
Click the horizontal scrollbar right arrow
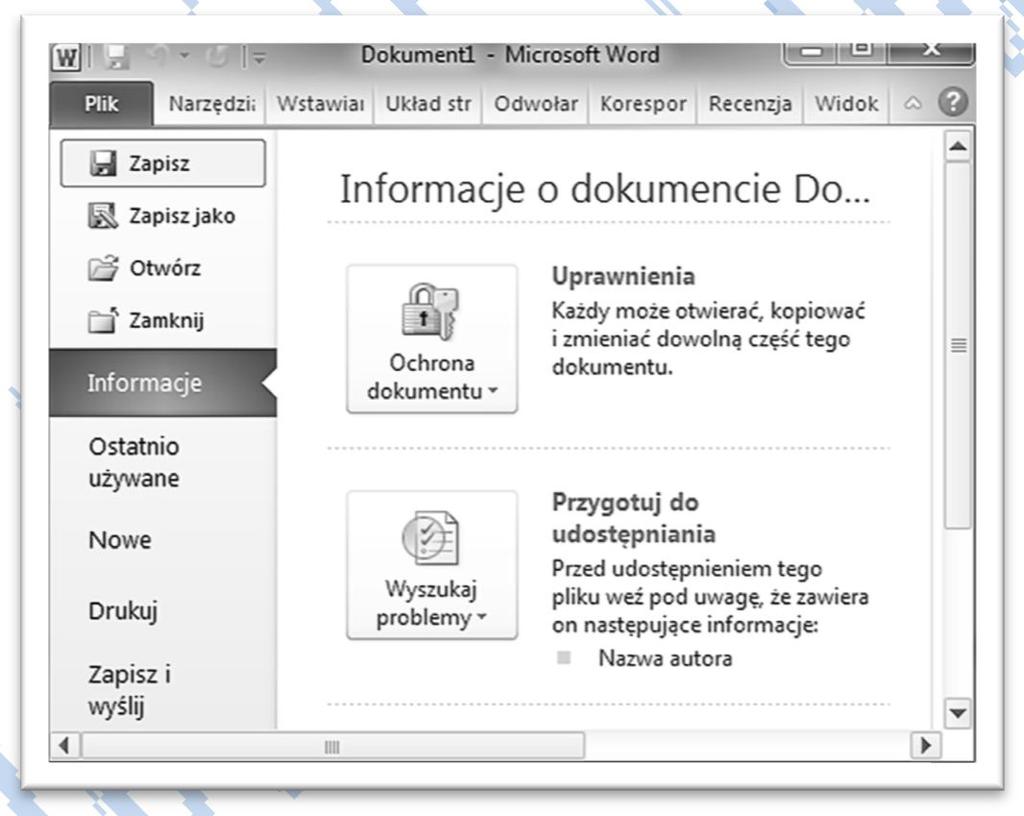point(925,745)
